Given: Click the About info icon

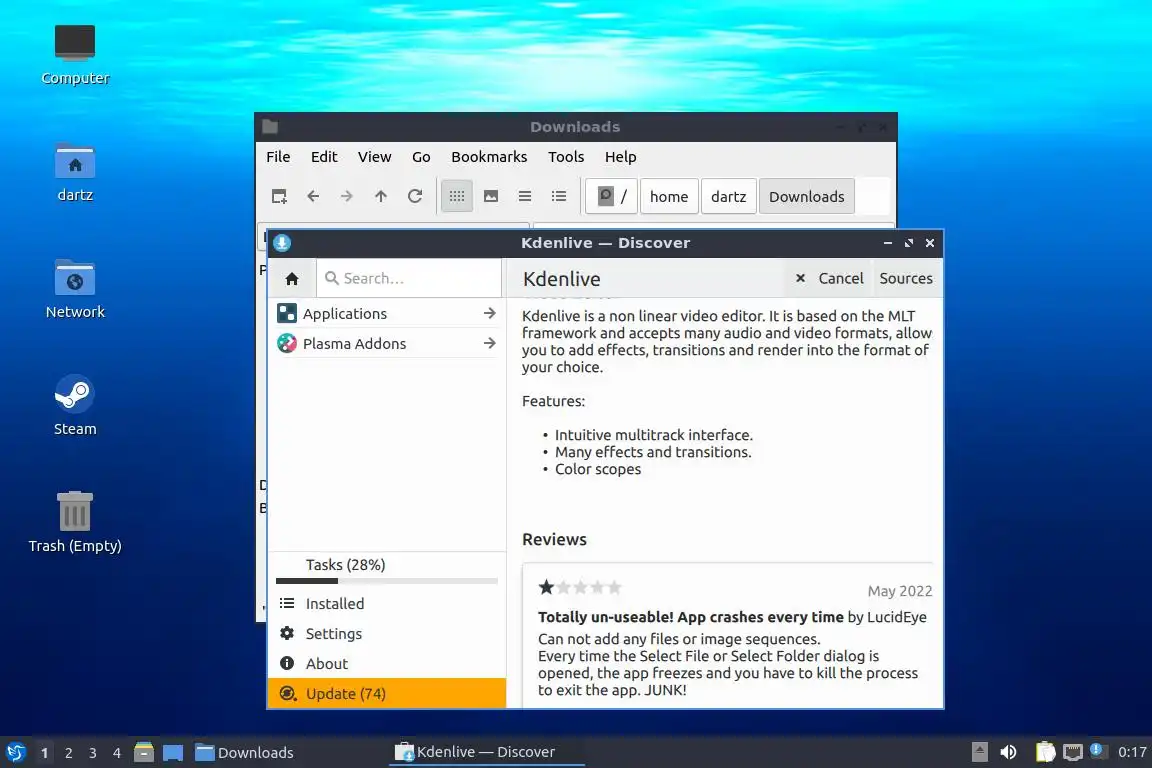Looking at the screenshot, I should tap(287, 664).
